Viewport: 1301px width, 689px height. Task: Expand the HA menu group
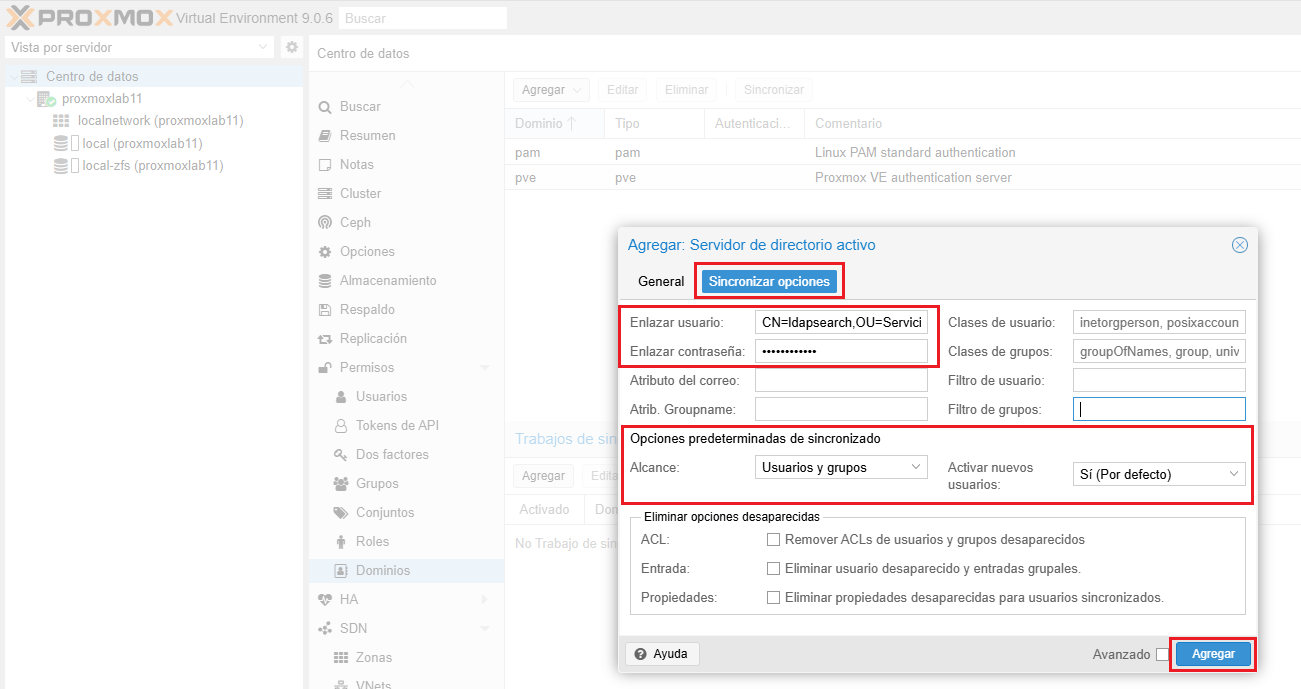[485, 599]
